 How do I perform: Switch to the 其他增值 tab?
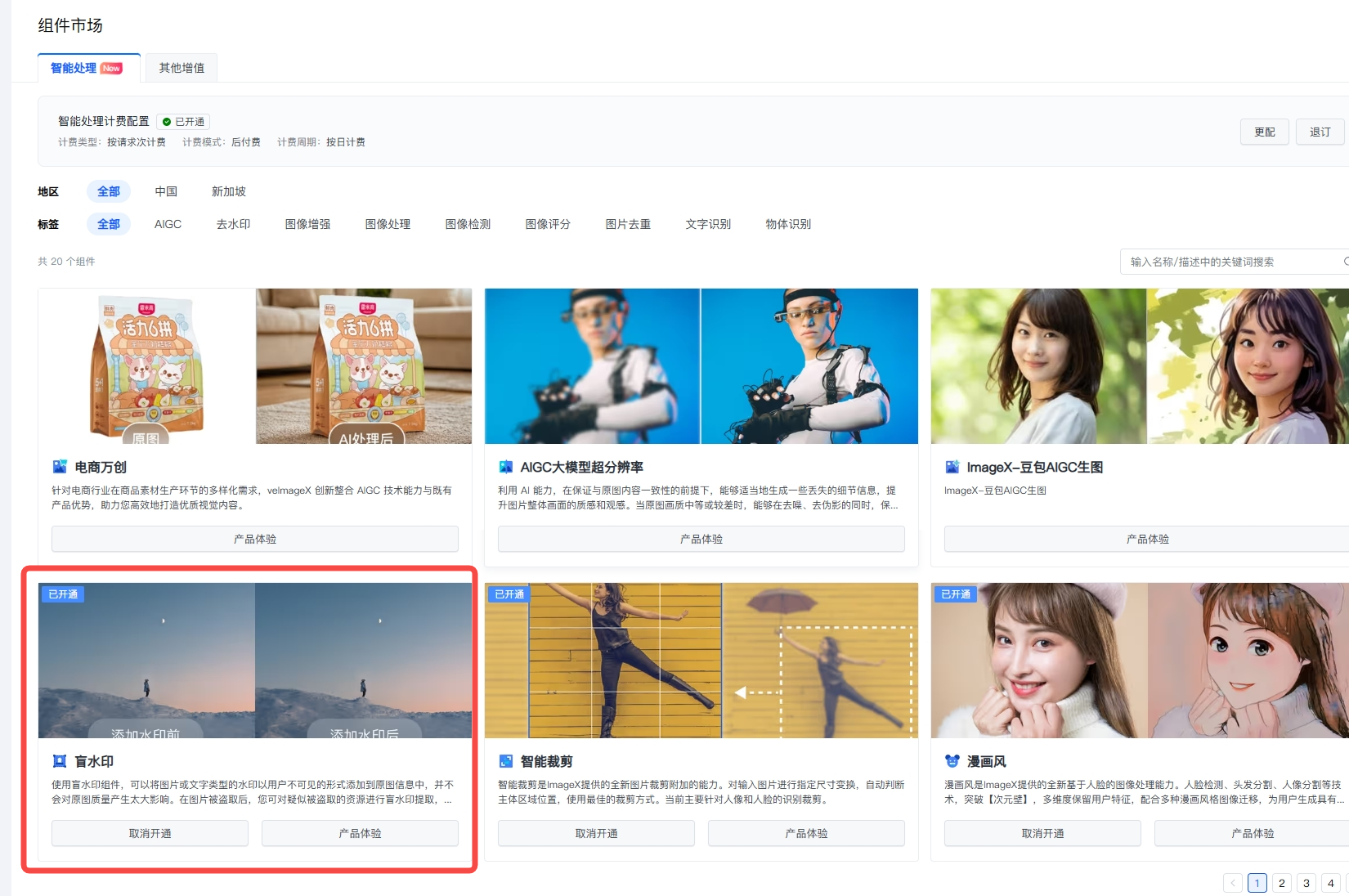point(182,68)
